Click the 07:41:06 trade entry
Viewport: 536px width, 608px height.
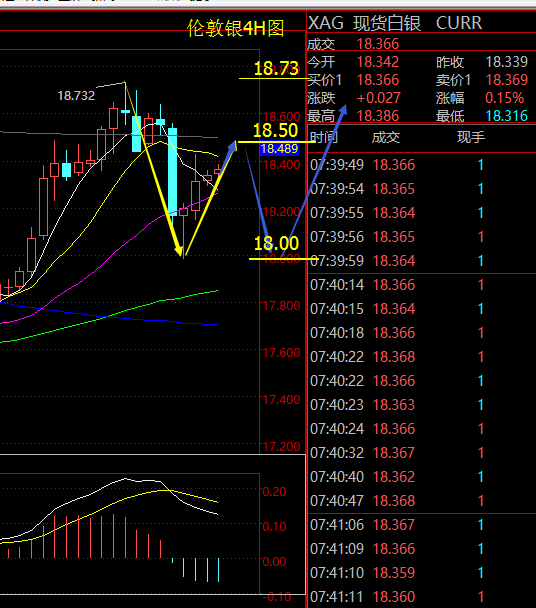tap(421, 525)
